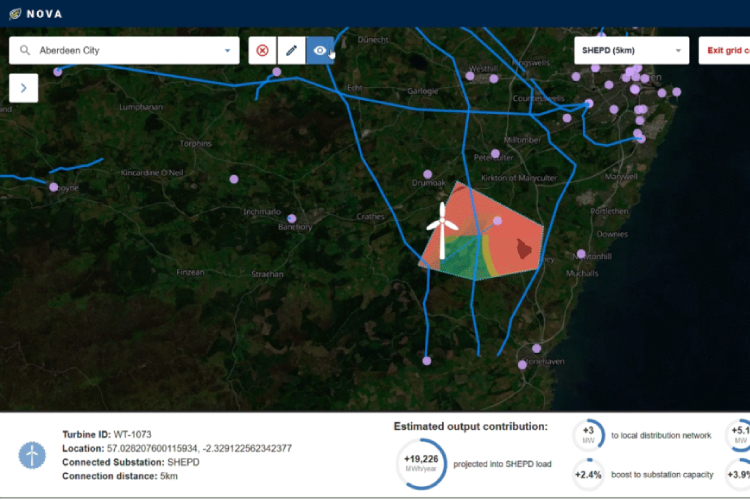The image size is (750, 500).
Task: Click the red cancel circle icon
Action: click(x=263, y=51)
